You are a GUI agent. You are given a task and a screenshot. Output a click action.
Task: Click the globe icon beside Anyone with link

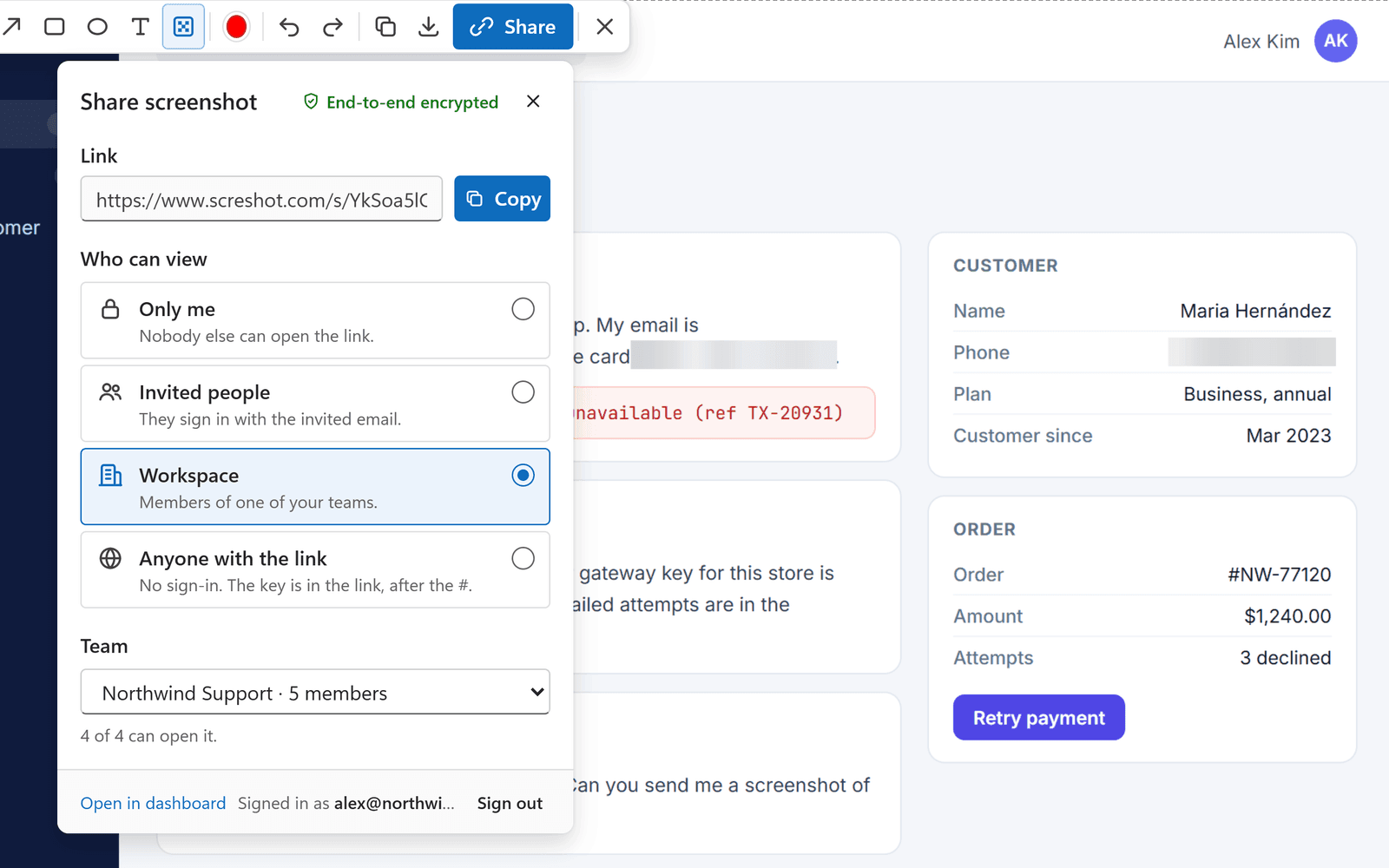(110, 558)
